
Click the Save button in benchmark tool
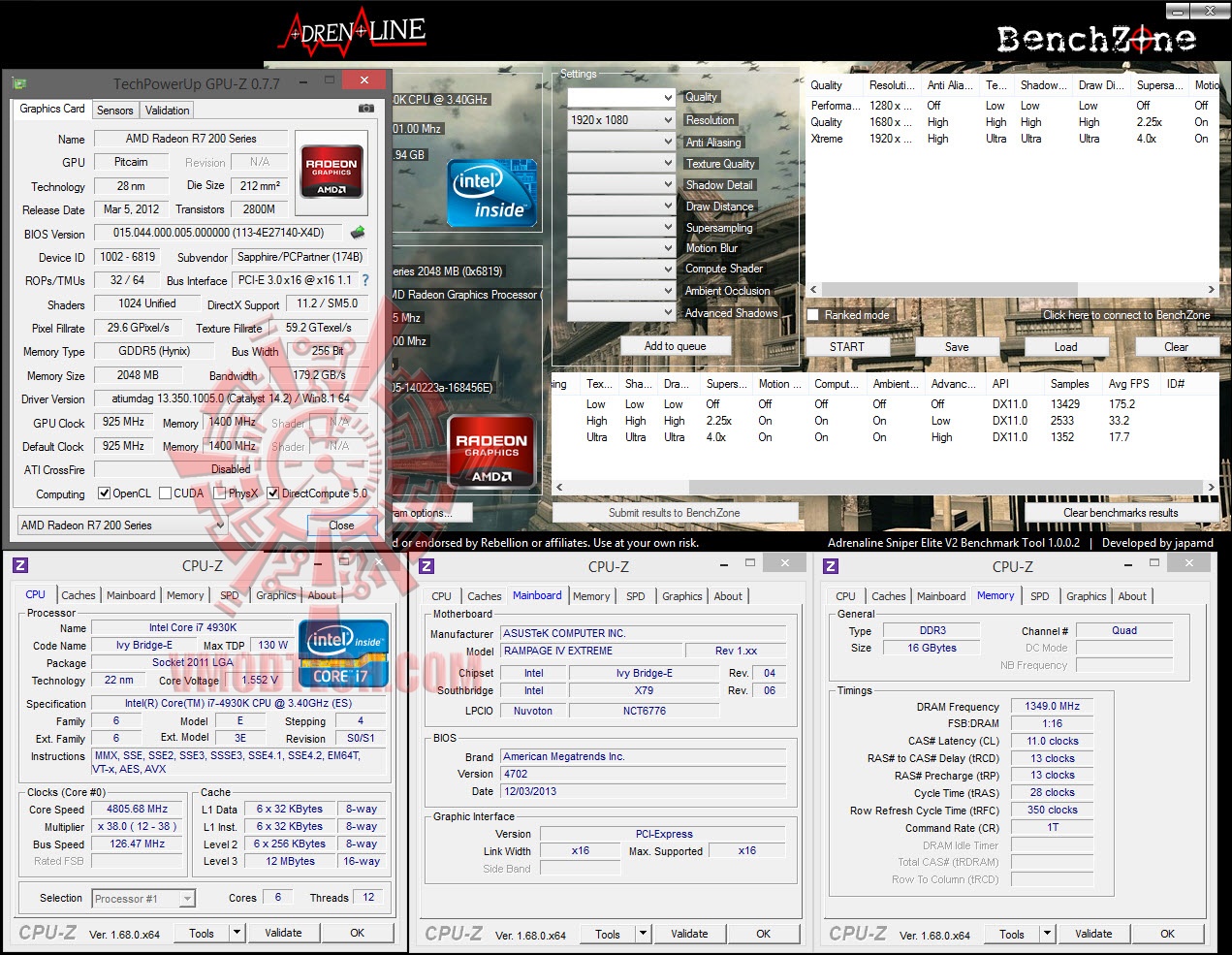pos(957,347)
